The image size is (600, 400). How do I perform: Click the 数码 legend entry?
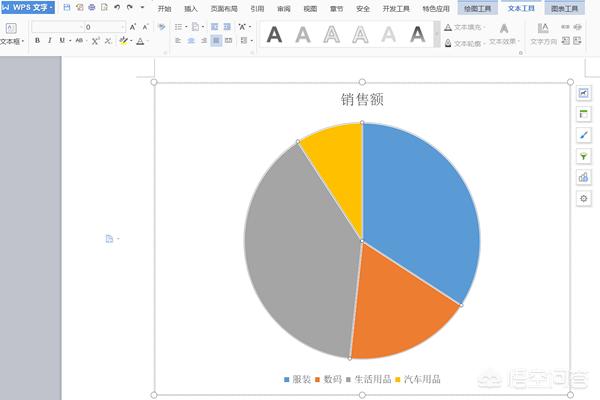[329, 379]
